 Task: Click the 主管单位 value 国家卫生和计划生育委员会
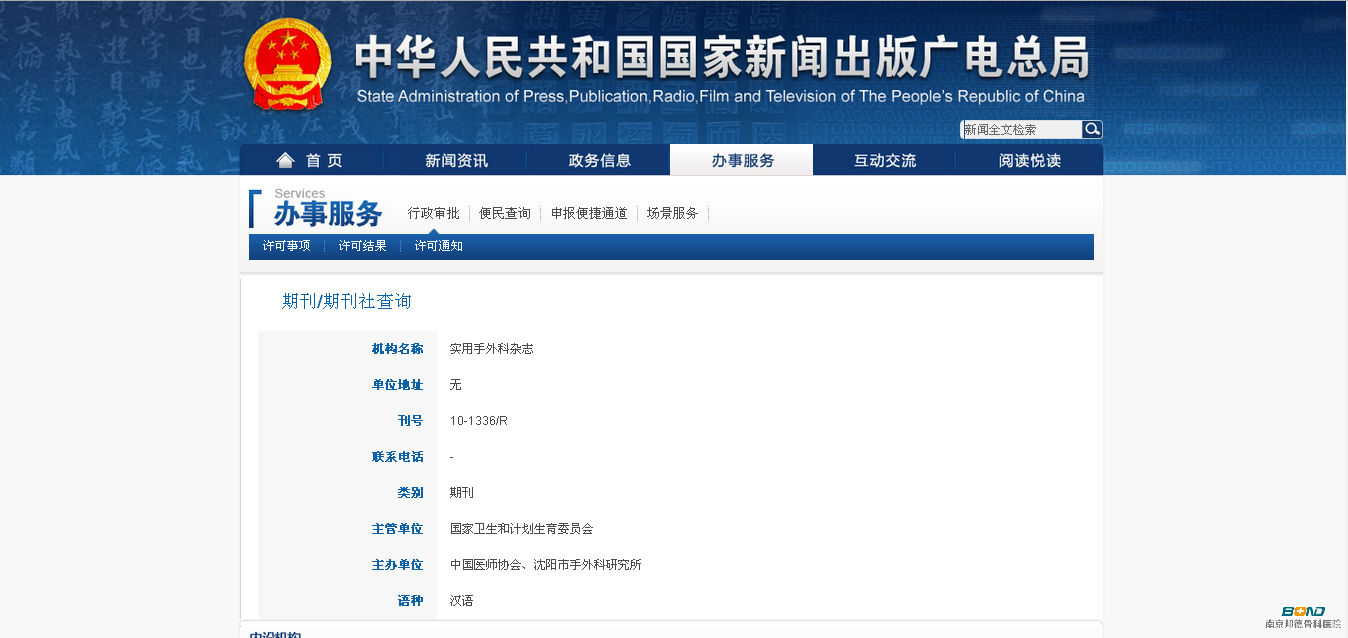pyautogui.click(x=522, y=529)
